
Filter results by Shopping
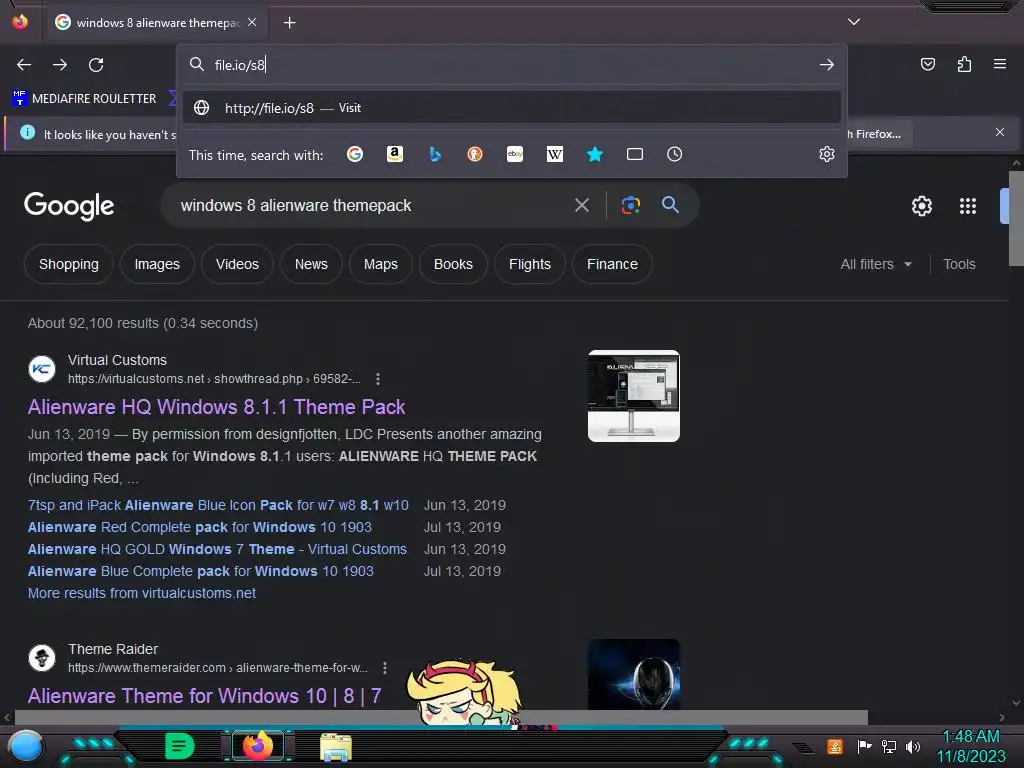[x=69, y=264]
